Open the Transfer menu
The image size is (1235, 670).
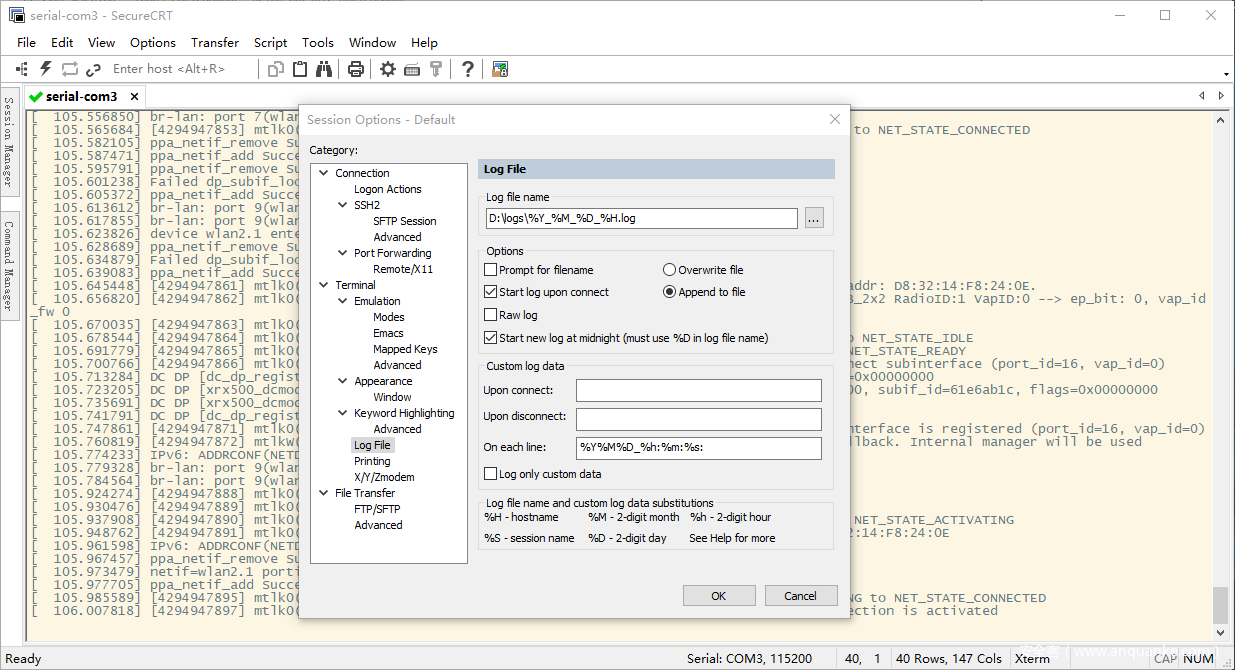tap(215, 43)
